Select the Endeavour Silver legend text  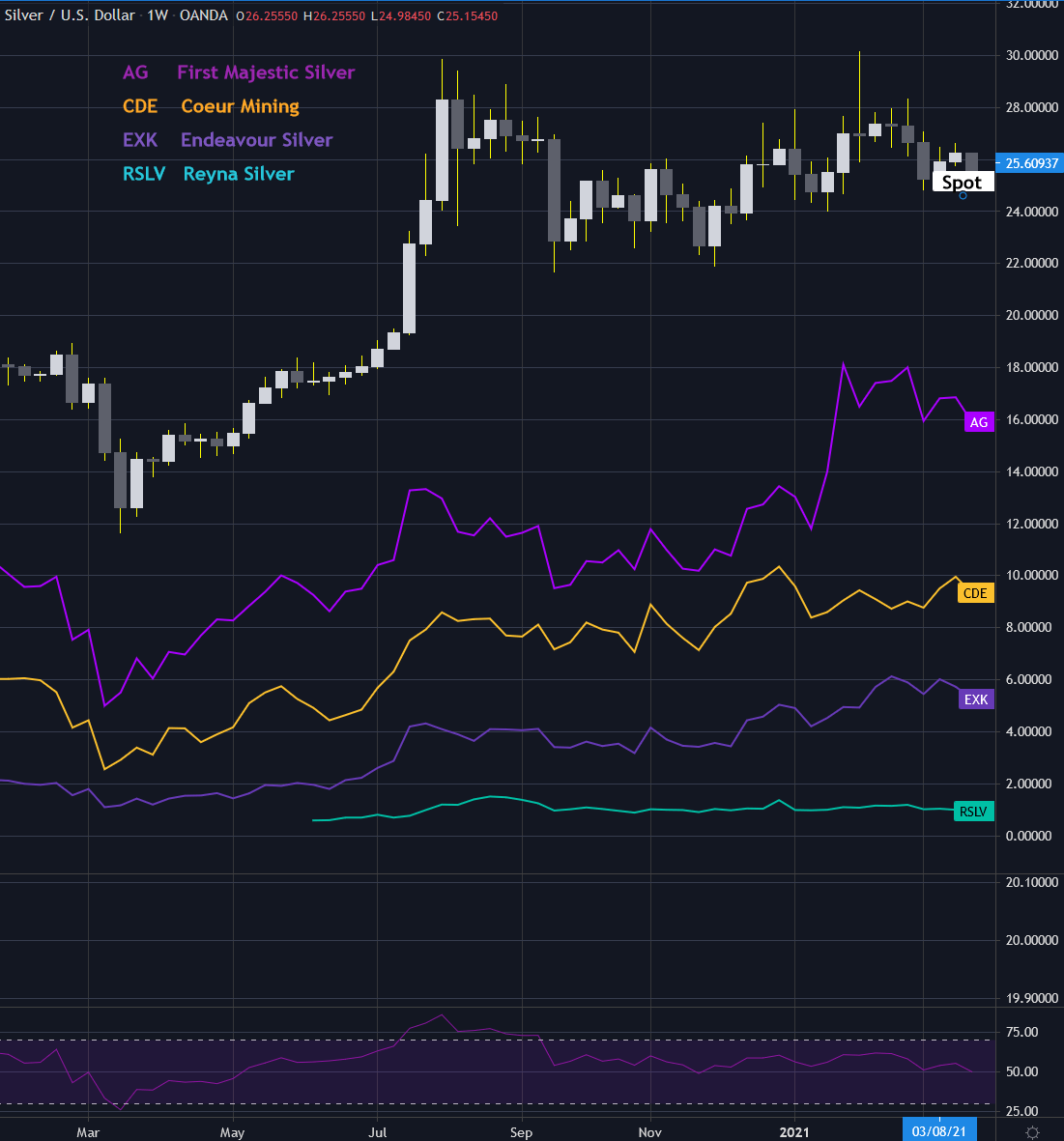click(x=256, y=140)
